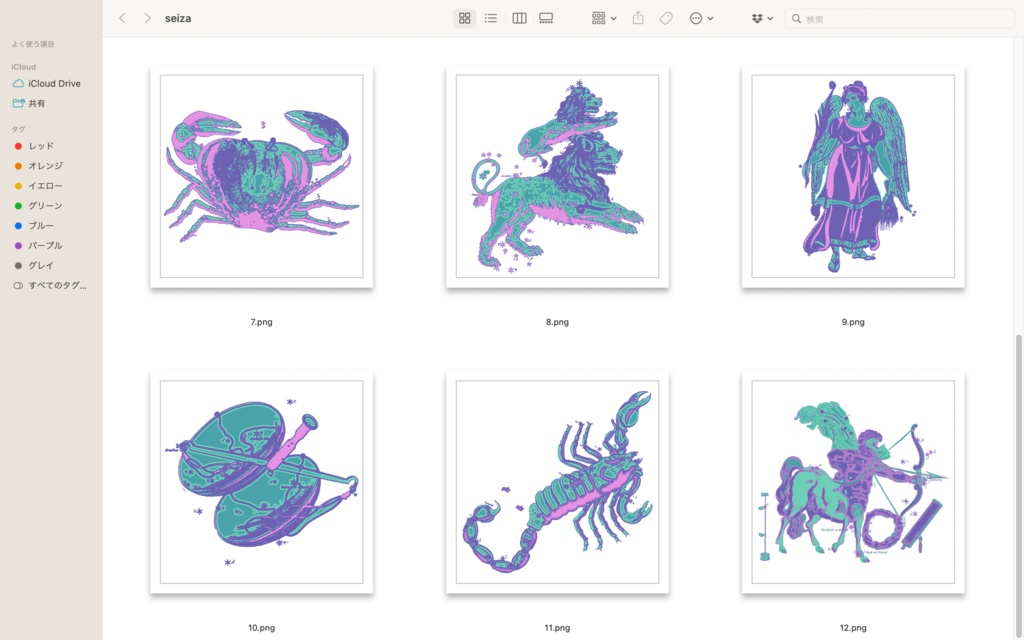Image resolution: width=1024 pixels, height=640 pixels.
Task: Select the レッド red tag
Action: pos(34,146)
